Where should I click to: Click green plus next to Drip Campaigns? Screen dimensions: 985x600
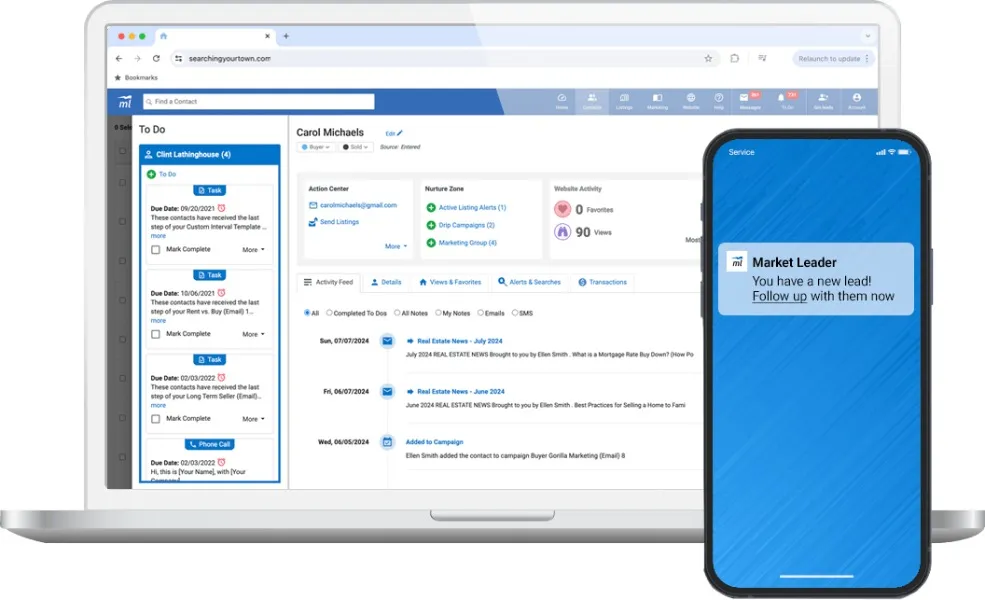pyautogui.click(x=431, y=225)
